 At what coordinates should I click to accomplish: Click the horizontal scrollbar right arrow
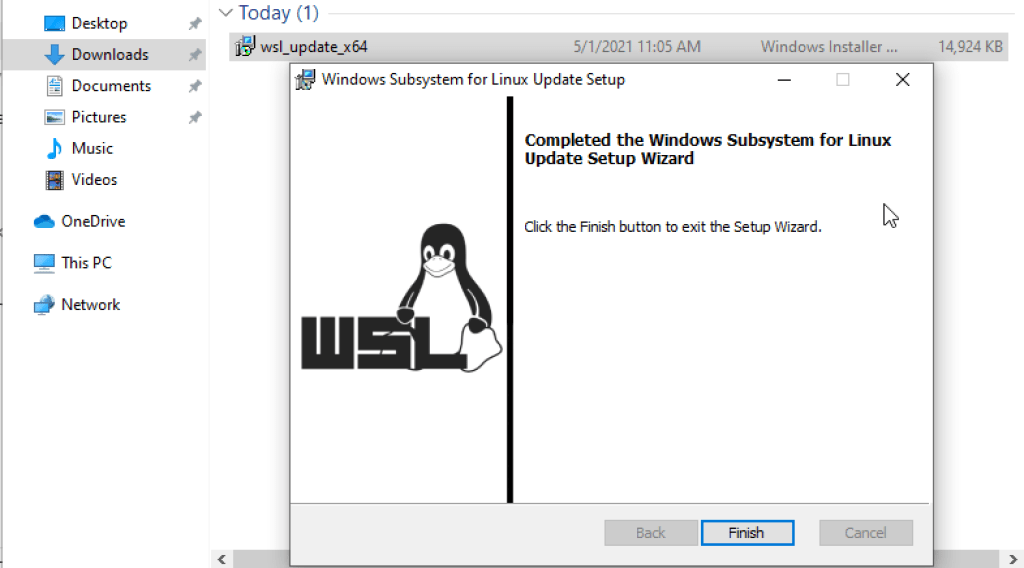click(1013, 560)
